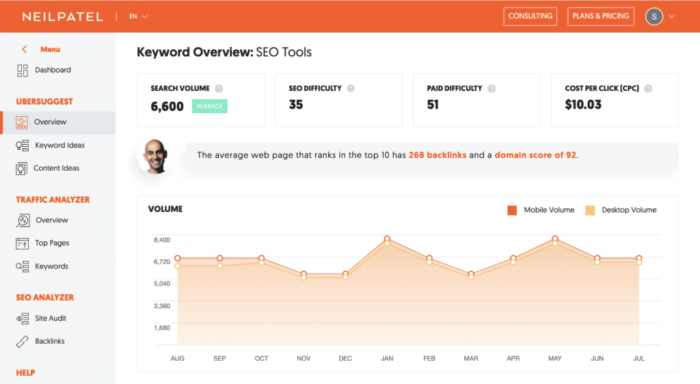Click the back arrow next to Menu

pos(24,49)
